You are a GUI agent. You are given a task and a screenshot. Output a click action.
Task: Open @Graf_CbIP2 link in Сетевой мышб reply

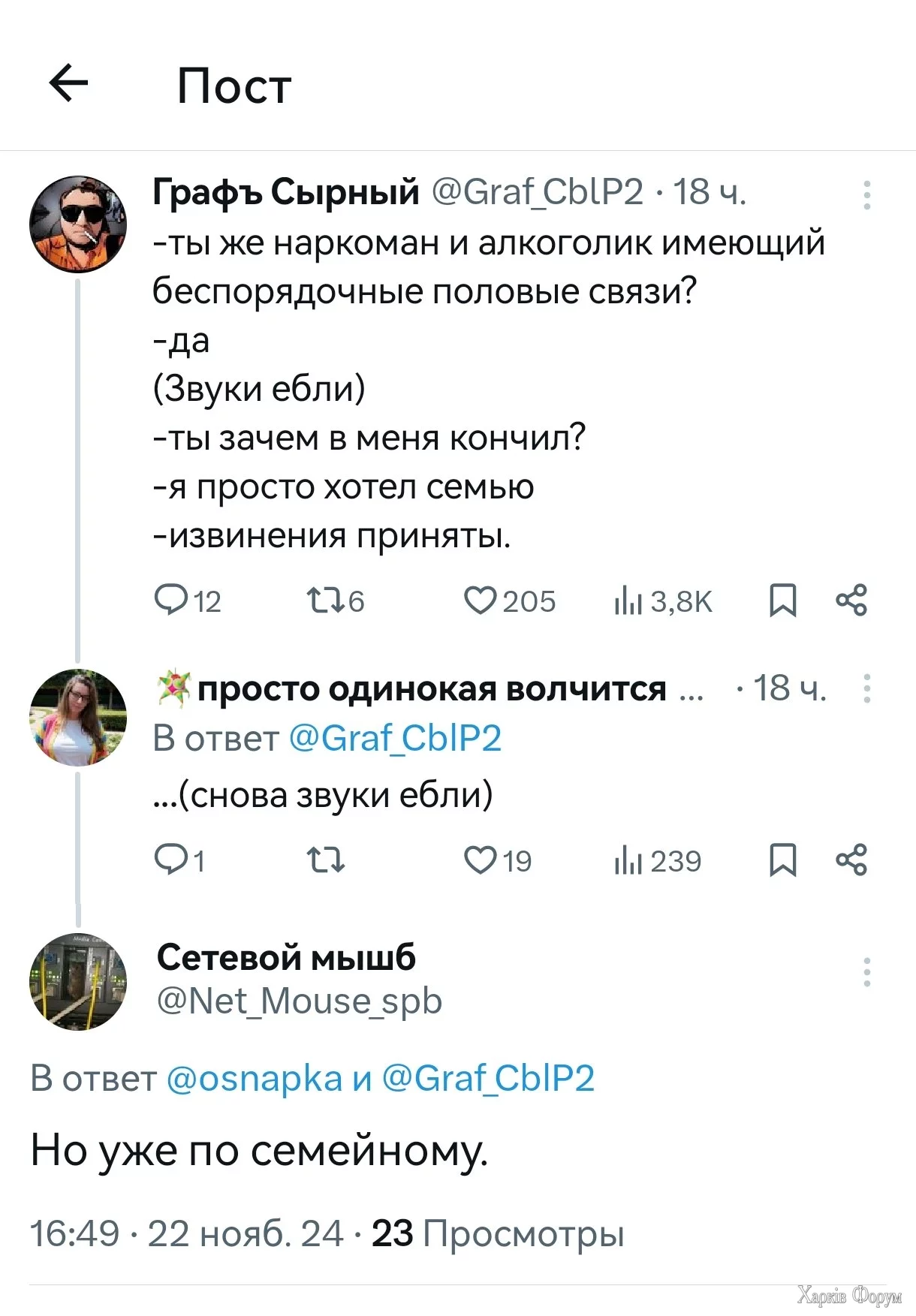488,1078
